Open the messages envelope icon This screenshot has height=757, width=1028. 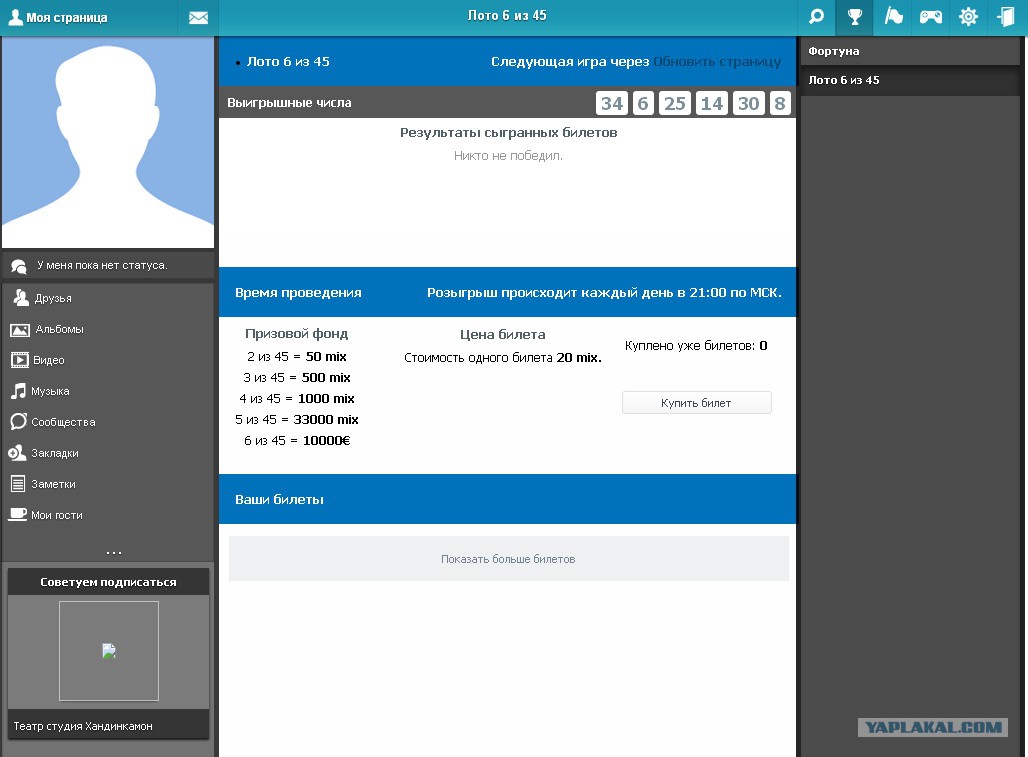tap(198, 18)
